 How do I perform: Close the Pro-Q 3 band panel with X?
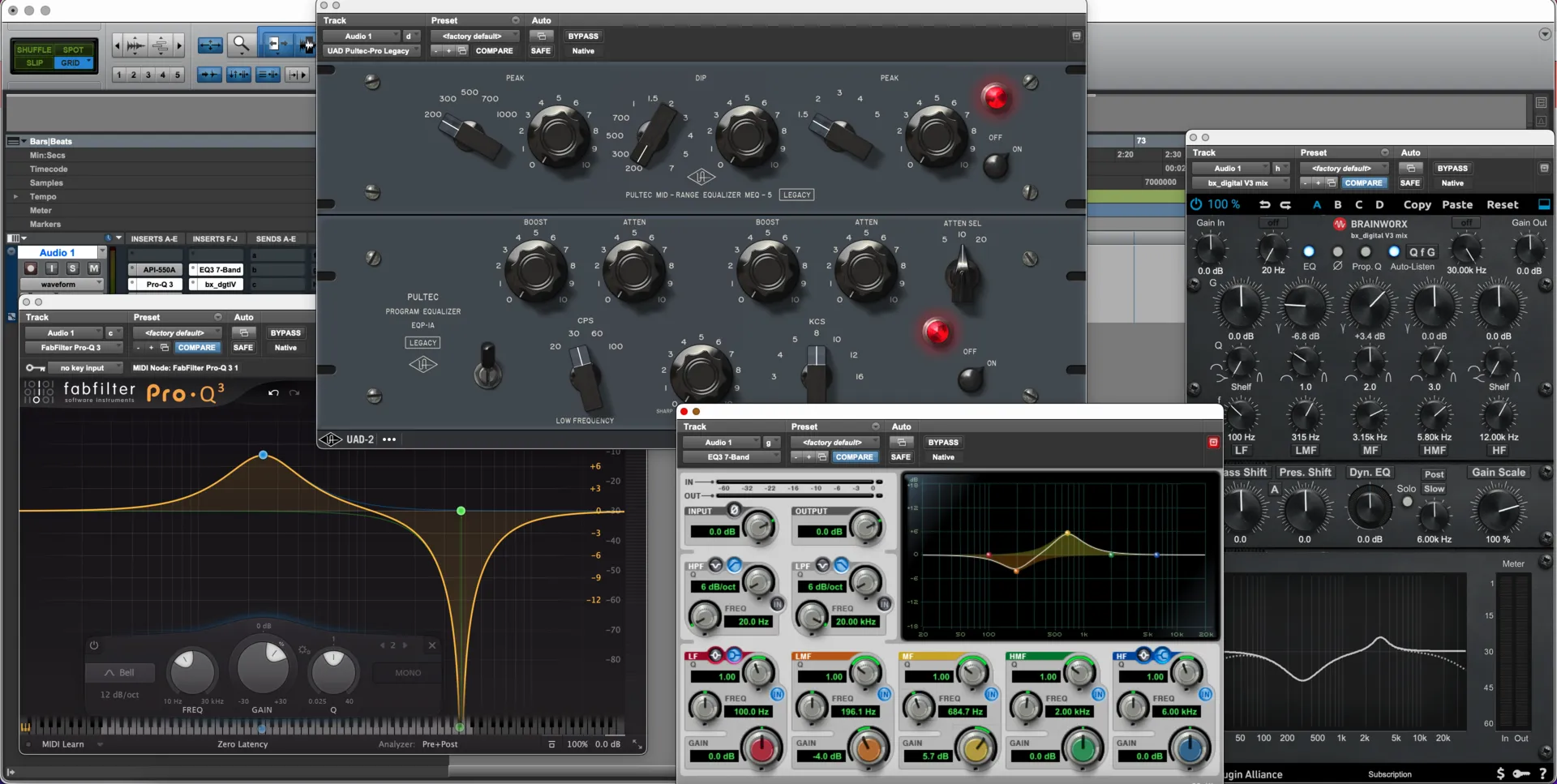(x=432, y=645)
